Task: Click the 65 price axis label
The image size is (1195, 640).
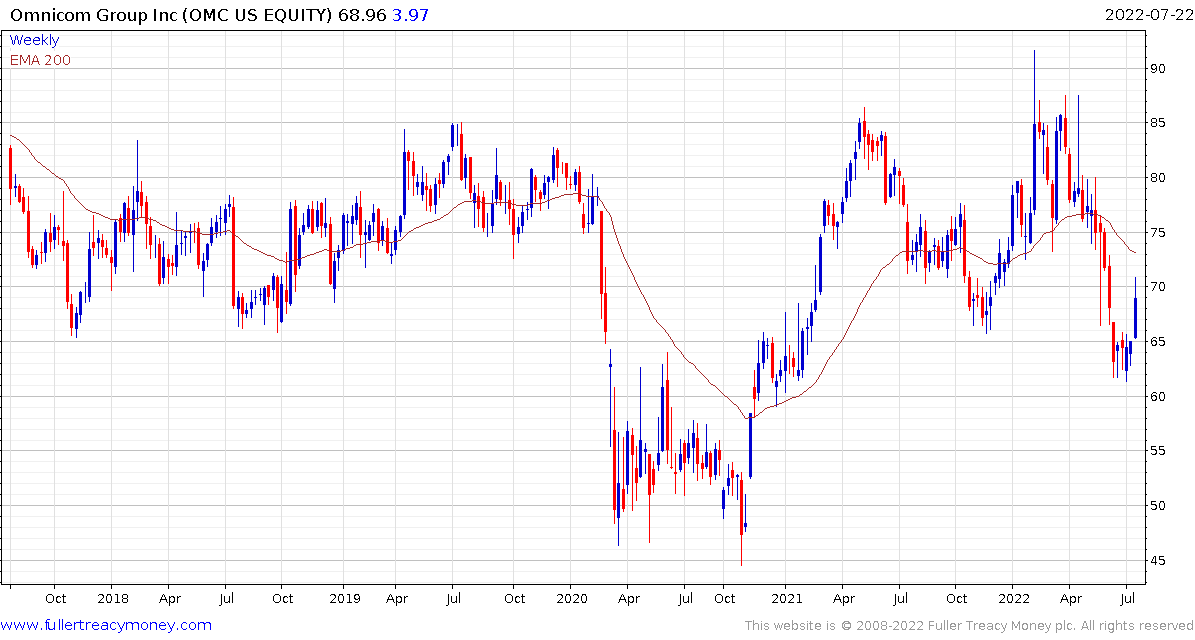Action: [x=1159, y=341]
